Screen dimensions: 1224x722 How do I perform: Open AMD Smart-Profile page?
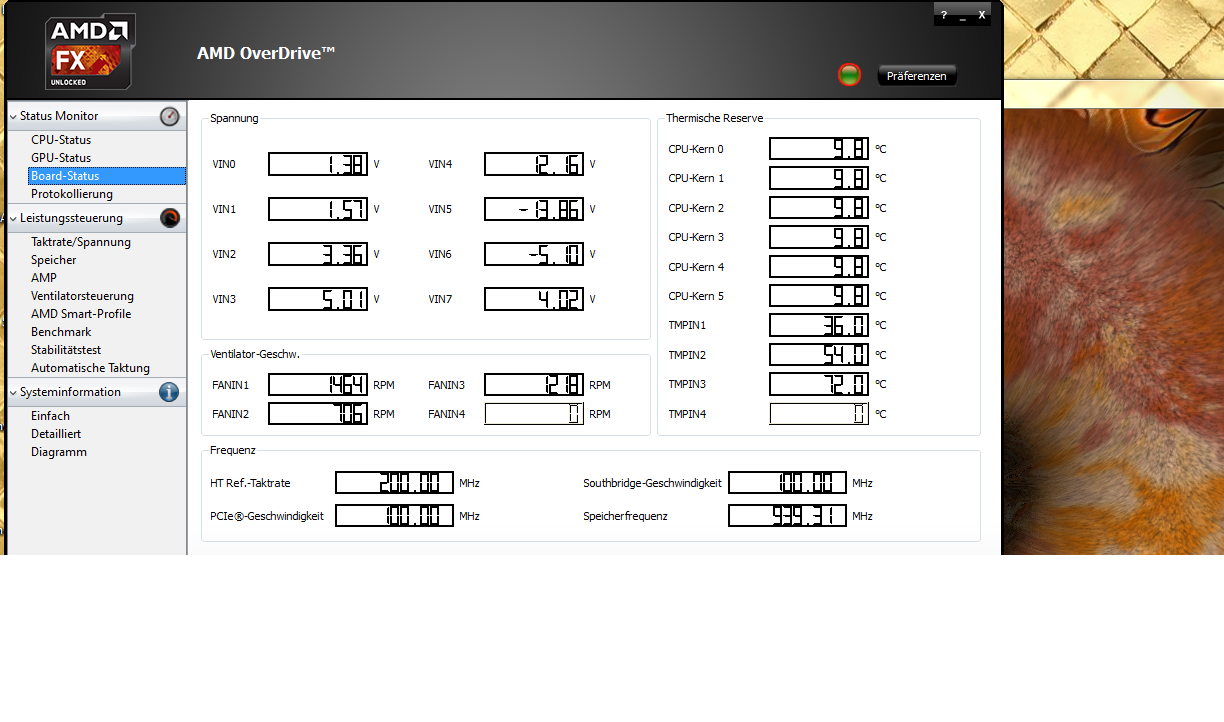click(81, 314)
